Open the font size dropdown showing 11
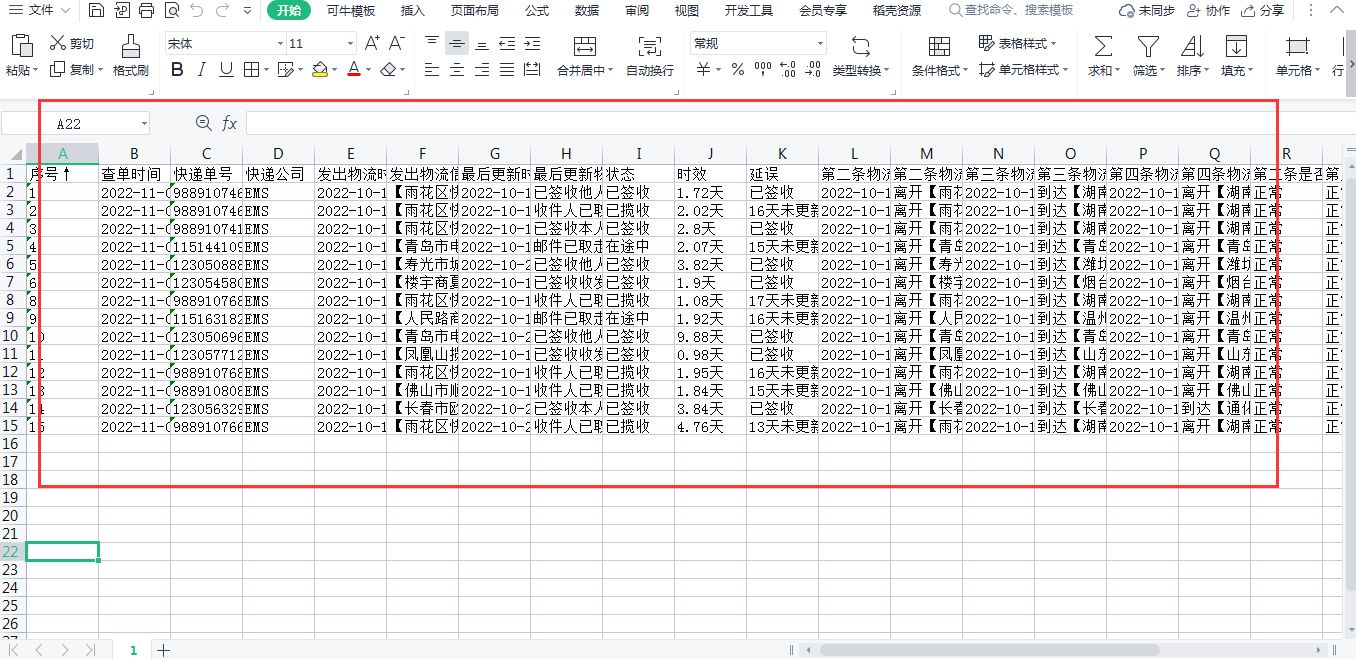The height and width of the screenshot is (659, 1356). pos(350,44)
